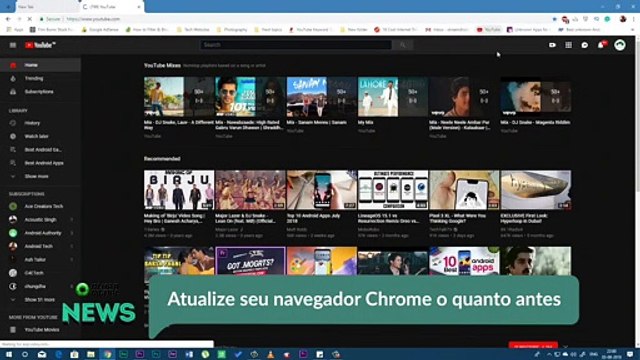Click the browser back arrow
Image resolution: width=640 pixels, height=360 pixels.
[x=8, y=19]
